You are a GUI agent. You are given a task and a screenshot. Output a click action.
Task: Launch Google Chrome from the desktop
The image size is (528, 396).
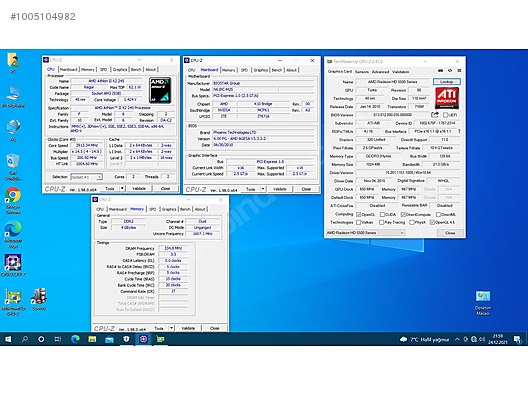click(13, 201)
